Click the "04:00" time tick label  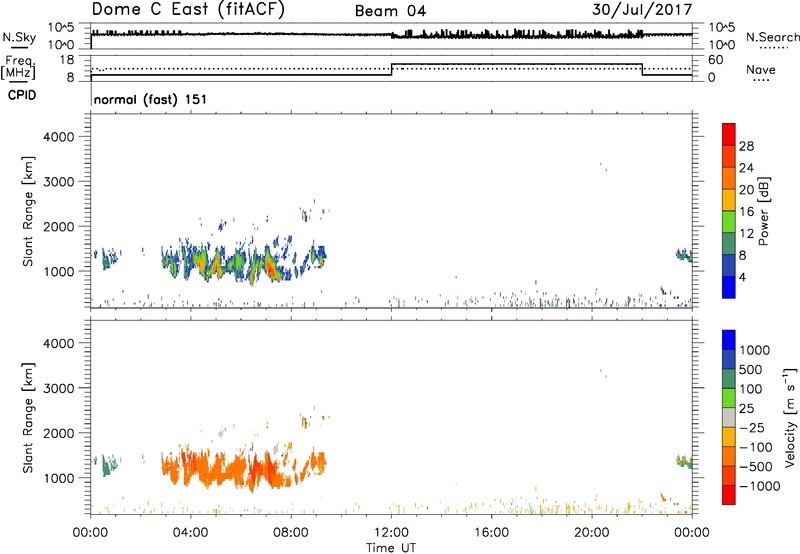tap(190, 533)
